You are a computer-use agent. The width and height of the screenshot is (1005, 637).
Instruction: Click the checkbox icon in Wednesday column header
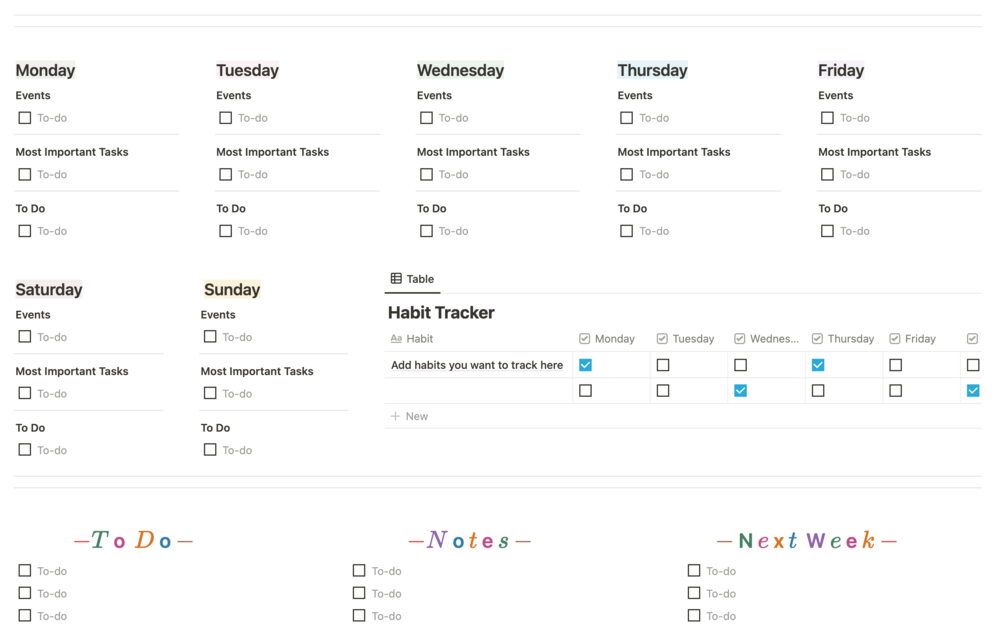(740, 339)
